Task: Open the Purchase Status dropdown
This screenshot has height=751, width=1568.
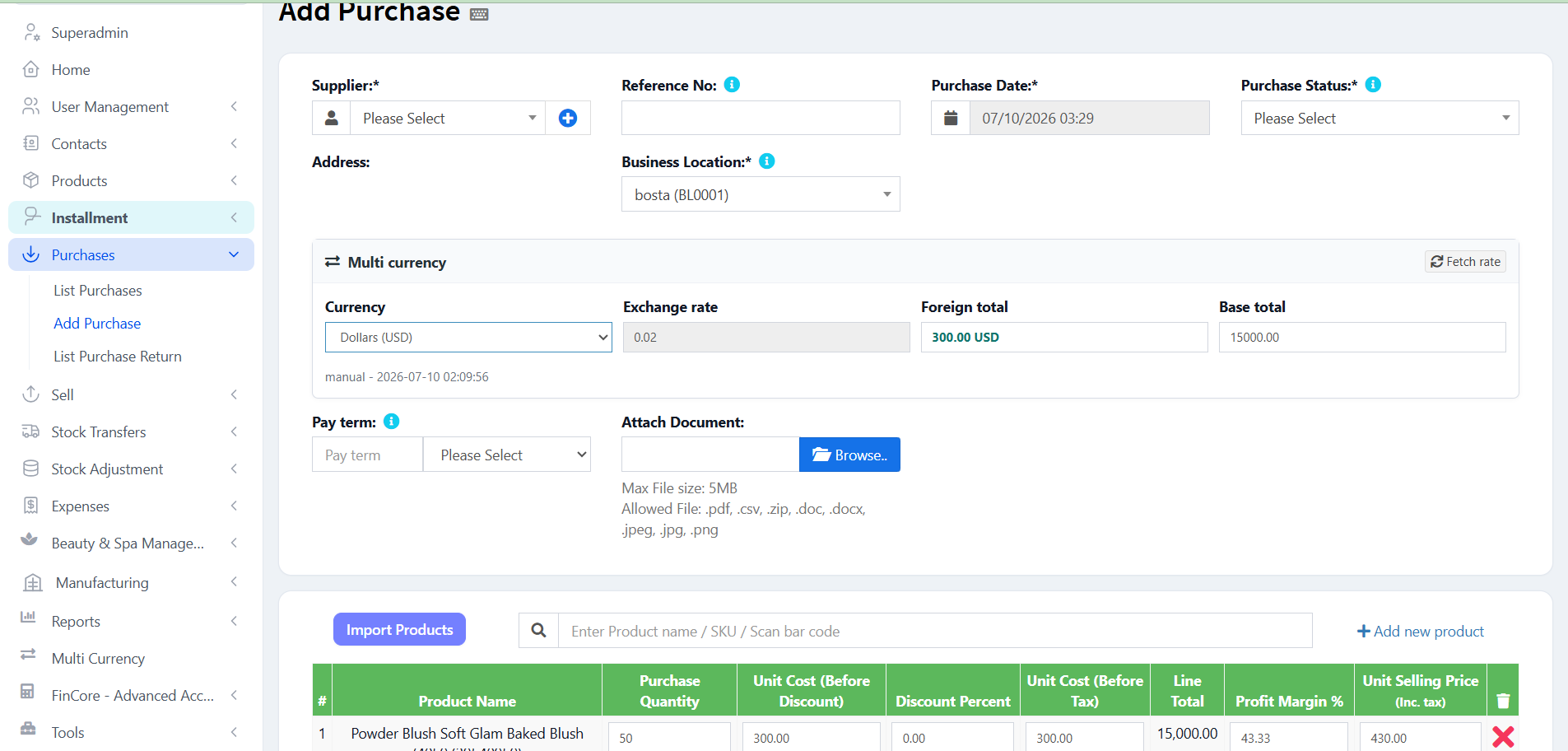Action: click(1380, 119)
